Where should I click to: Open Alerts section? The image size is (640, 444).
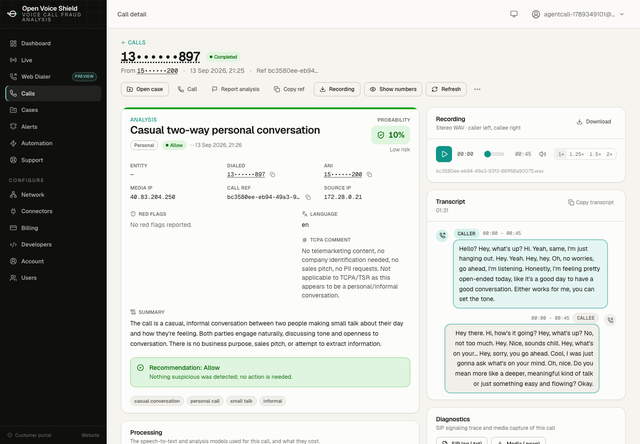pos(53,127)
